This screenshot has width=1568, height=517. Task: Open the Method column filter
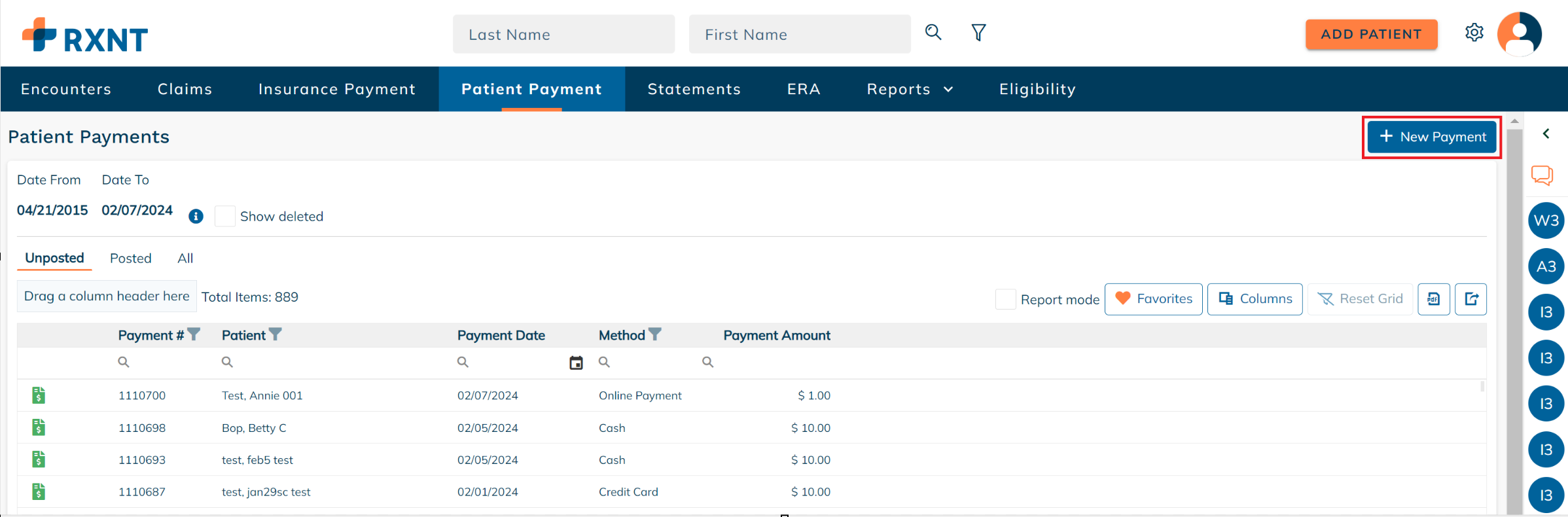pyautogui.click(x=655, y=335)
